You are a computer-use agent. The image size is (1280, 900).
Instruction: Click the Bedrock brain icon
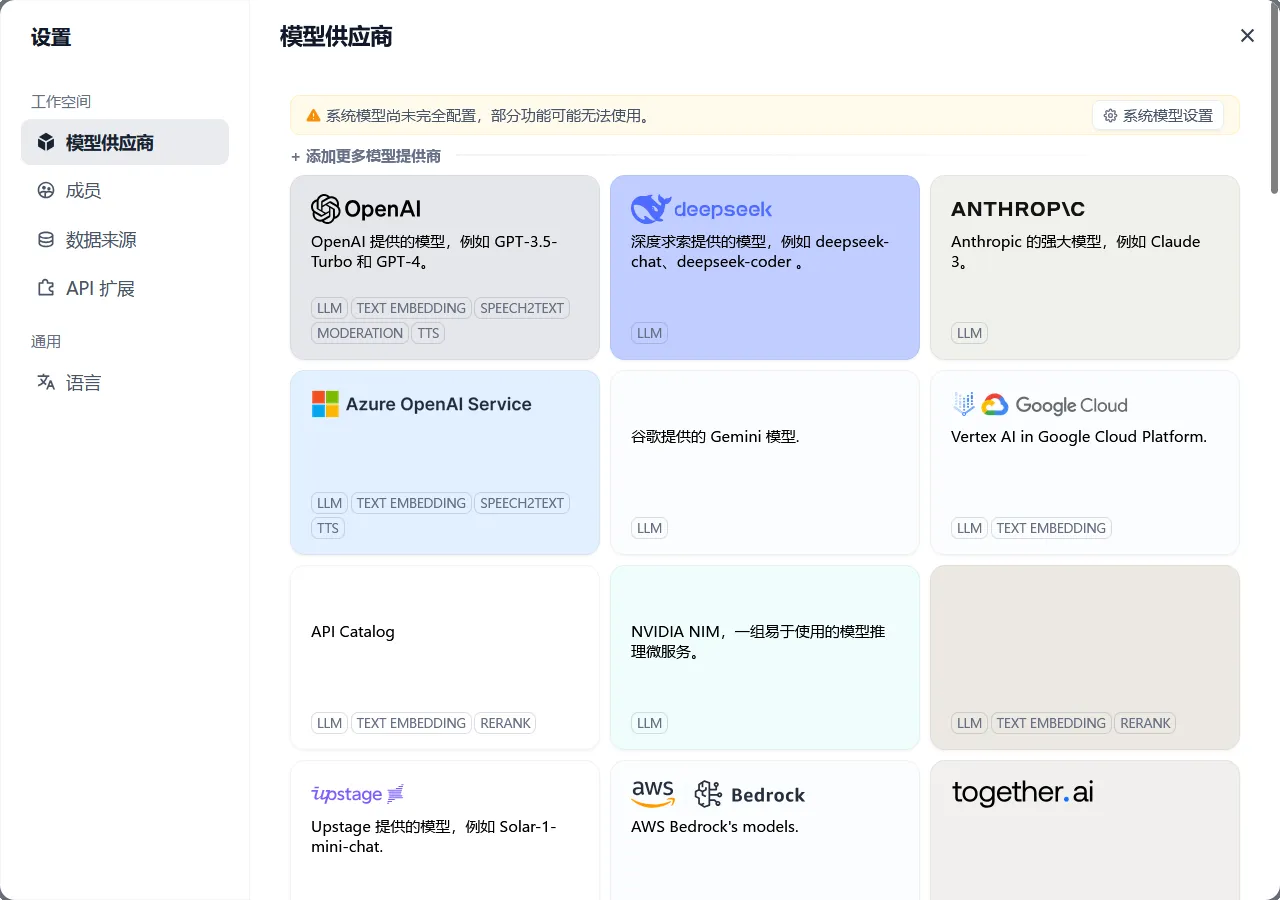[708, 794]
